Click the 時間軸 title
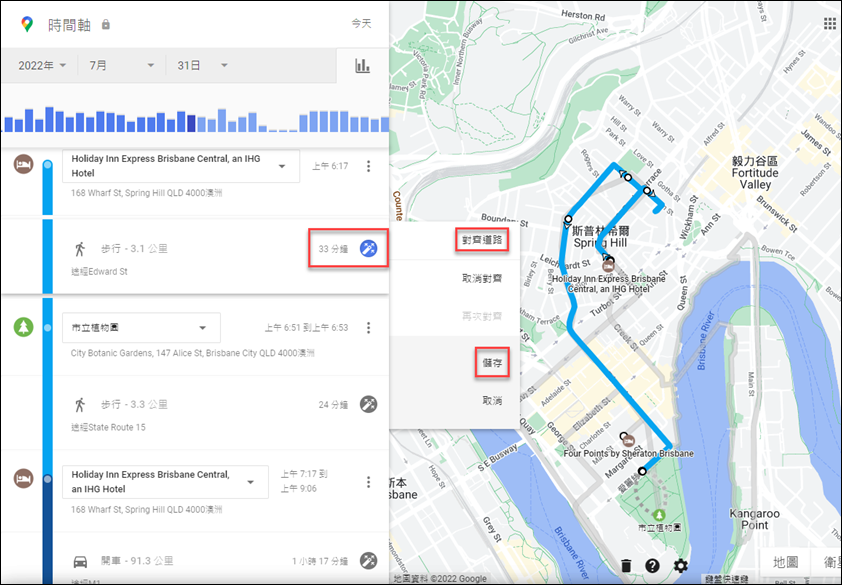The image size is (842, 585). [69, 25]
